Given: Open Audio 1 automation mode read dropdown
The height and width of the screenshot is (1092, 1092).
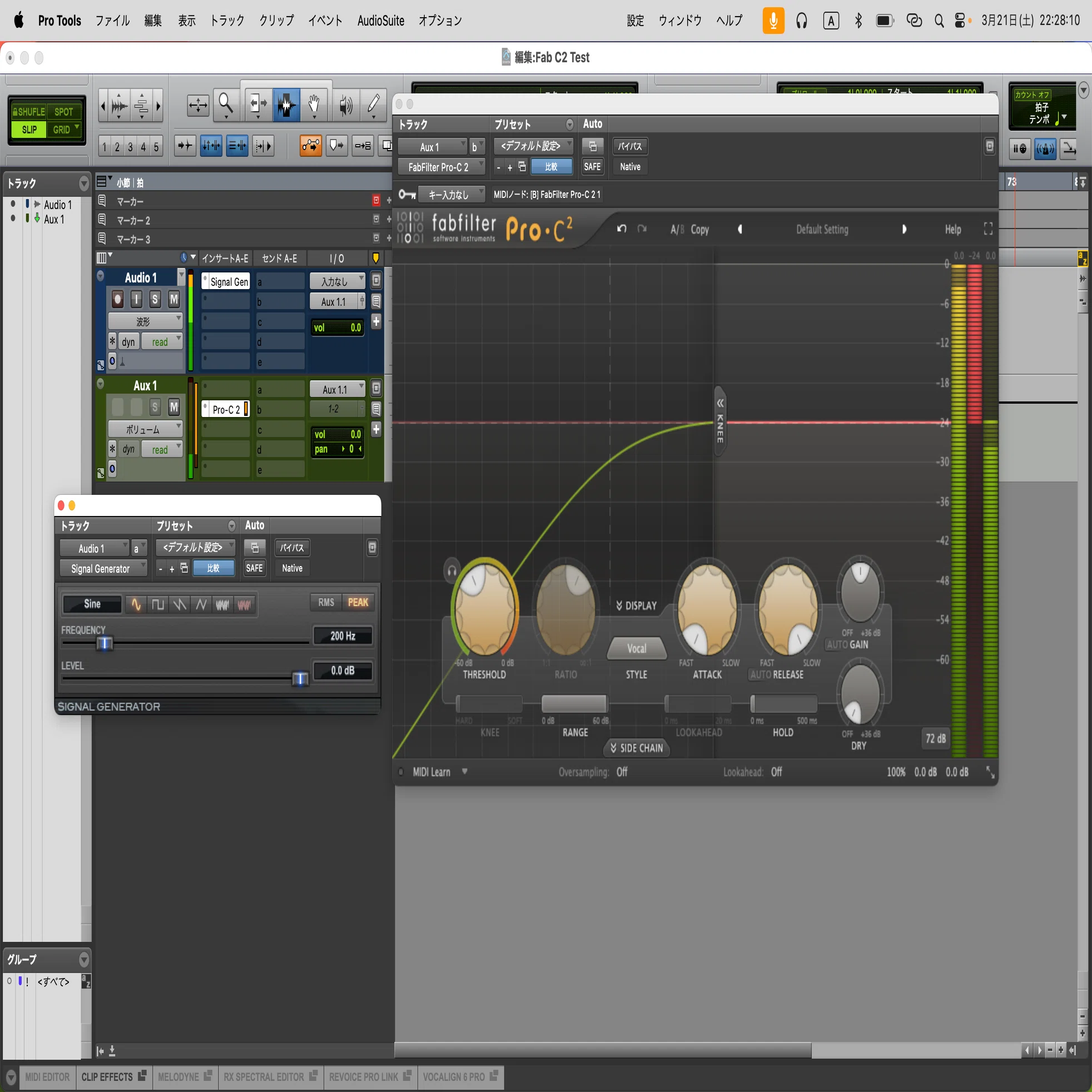Looking at the screenshot, I should click(x=162, y=342).
